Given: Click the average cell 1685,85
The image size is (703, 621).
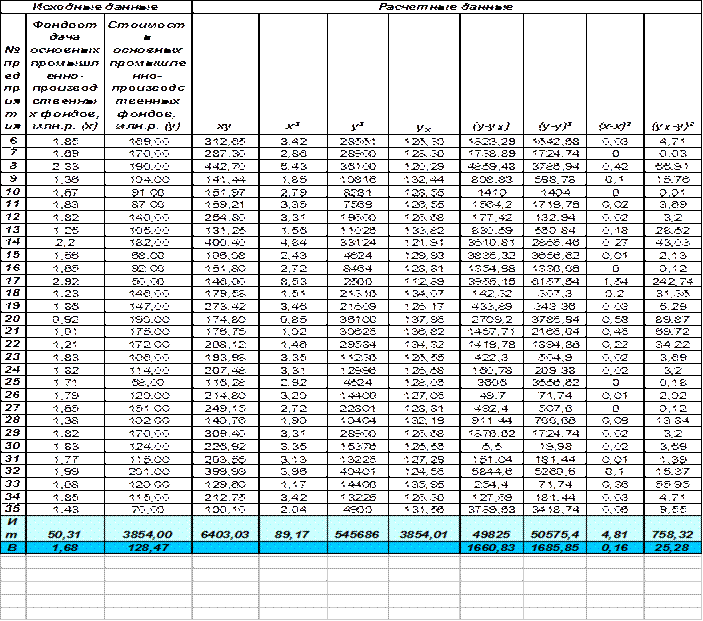Looking at the screenshot, I should pos(555,547).
